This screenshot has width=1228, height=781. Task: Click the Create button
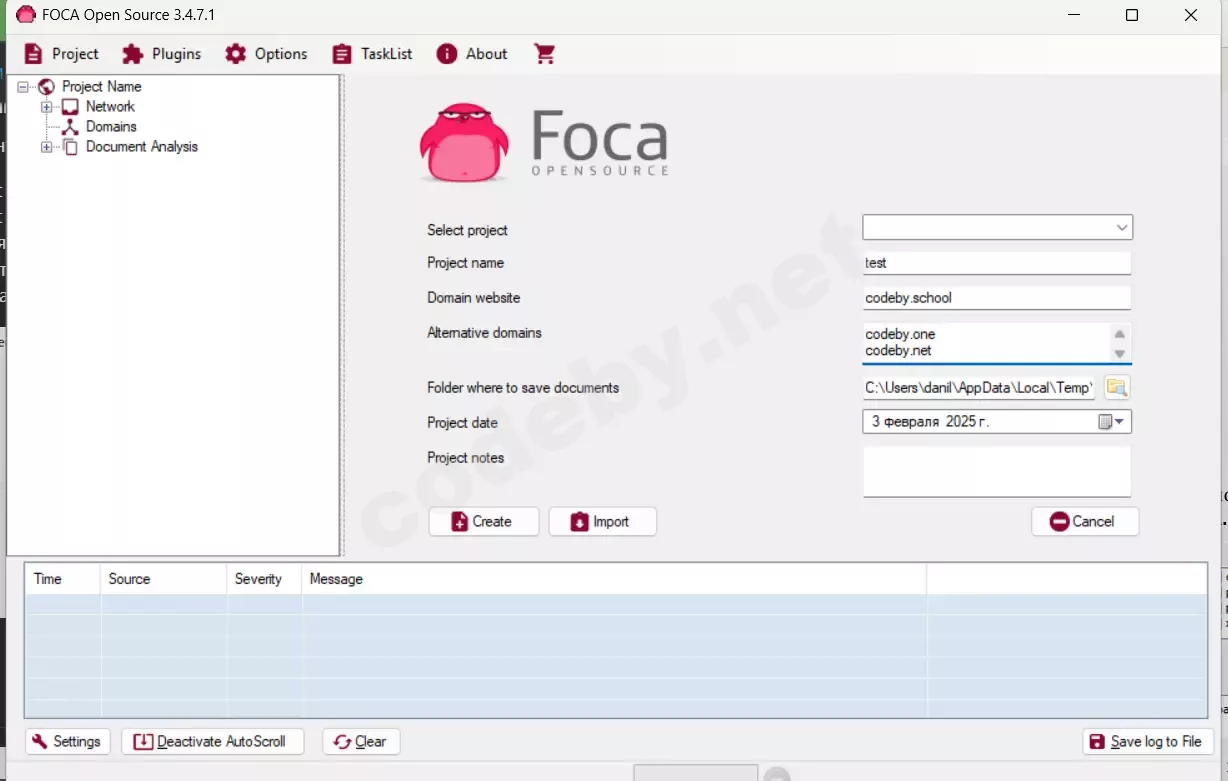coord(484,522)
